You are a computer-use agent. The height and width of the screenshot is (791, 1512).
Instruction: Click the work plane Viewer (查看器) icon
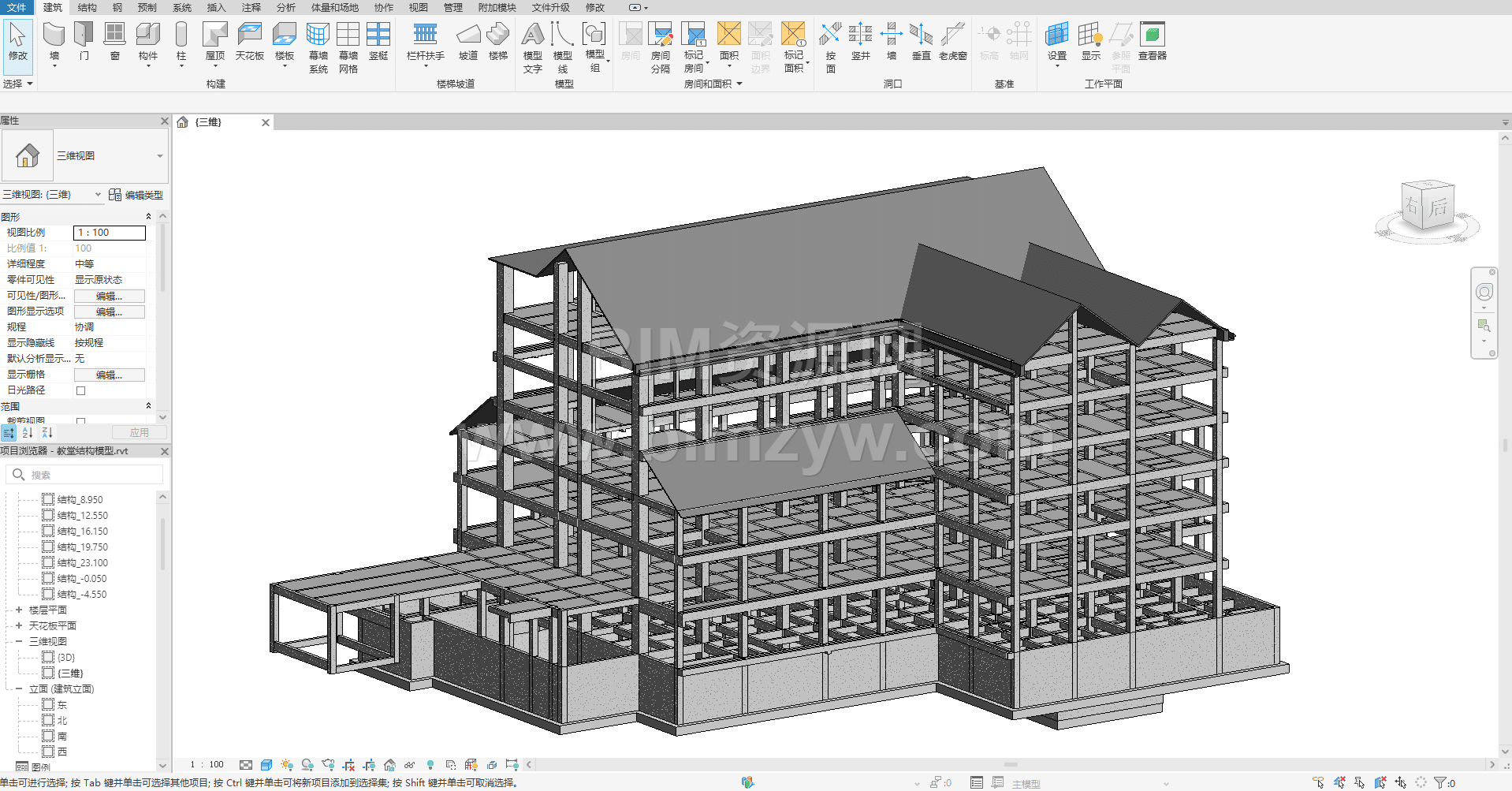pyautogui.click(x=1152, y=35)
